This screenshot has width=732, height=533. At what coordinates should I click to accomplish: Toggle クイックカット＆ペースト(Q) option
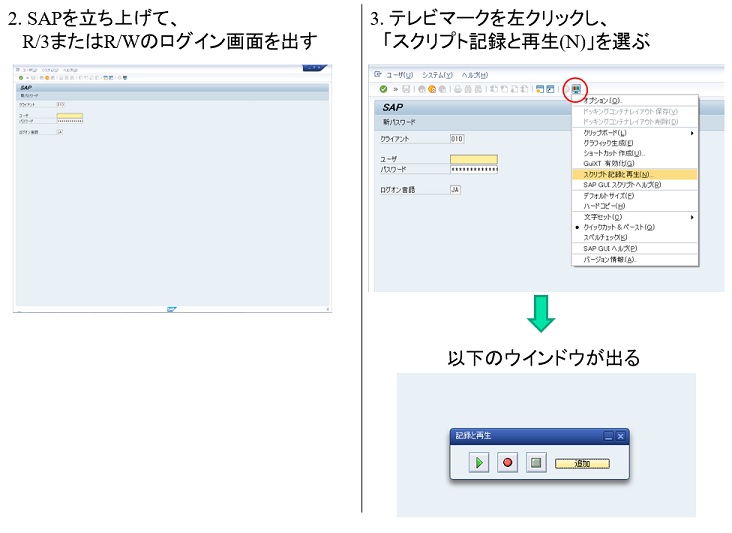click(635, 227)
